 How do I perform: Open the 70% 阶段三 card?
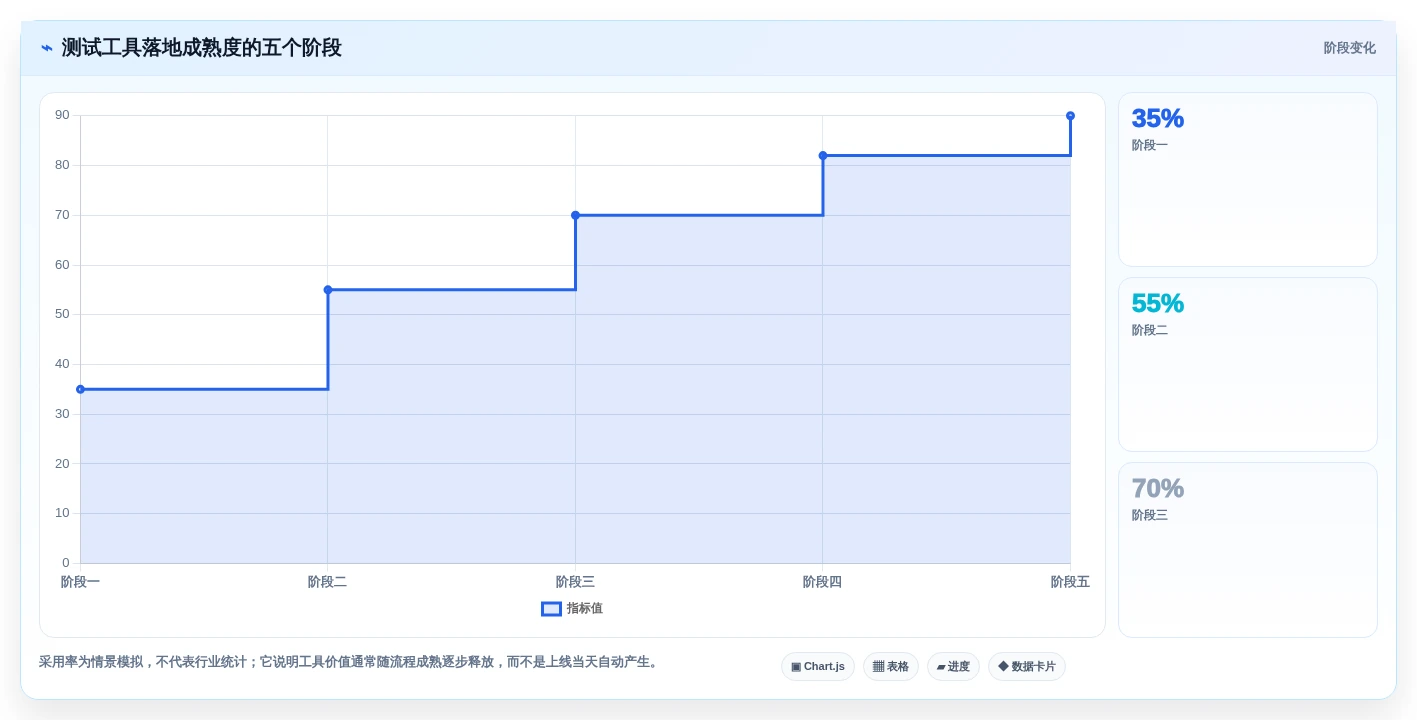1247,549
